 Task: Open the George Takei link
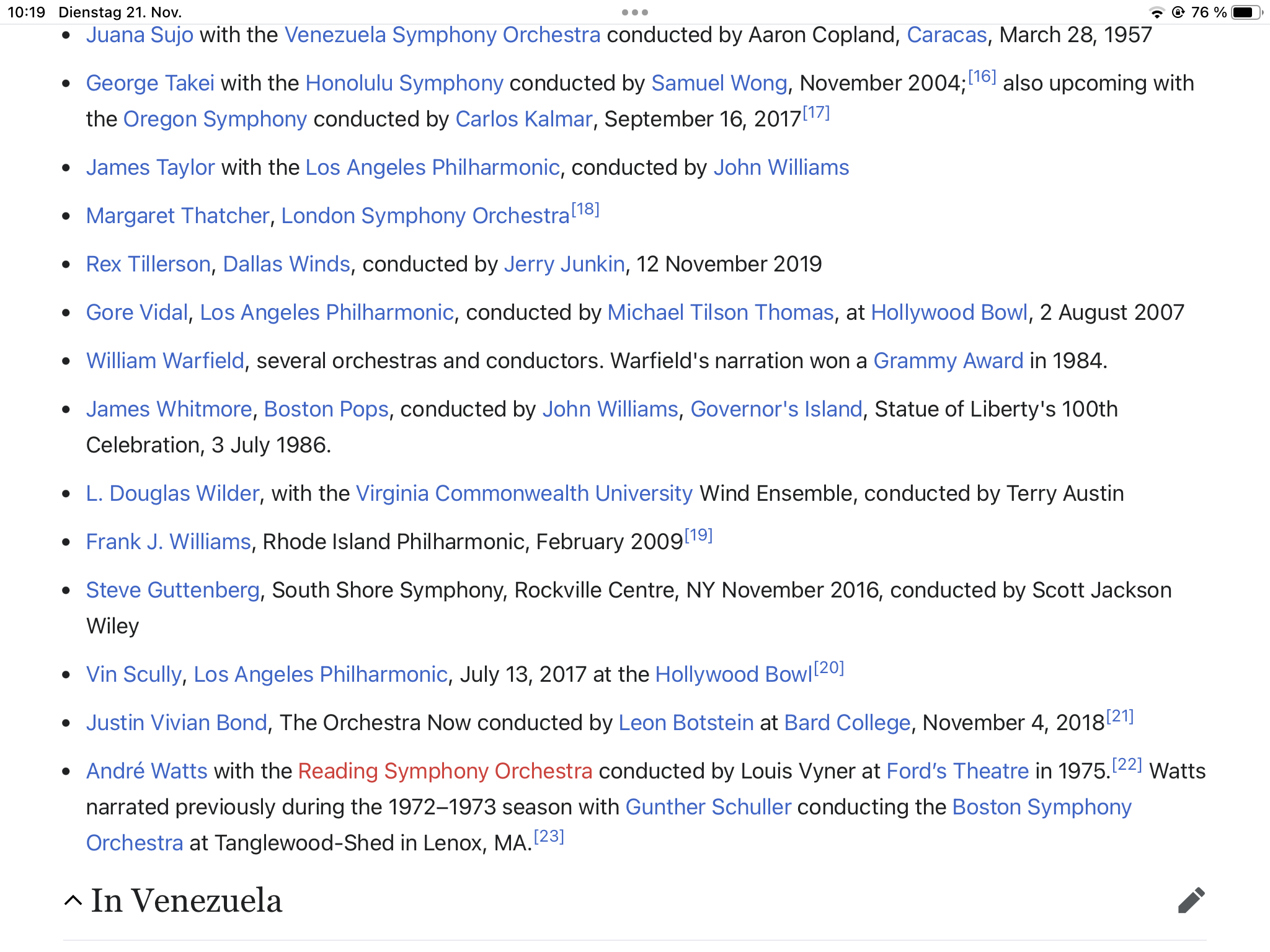[x=150, y=83]
